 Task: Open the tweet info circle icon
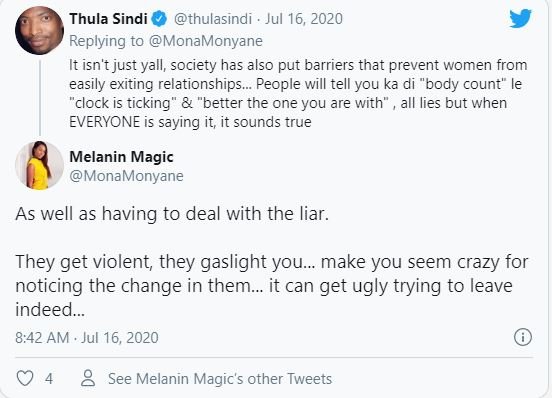(523, 337)
